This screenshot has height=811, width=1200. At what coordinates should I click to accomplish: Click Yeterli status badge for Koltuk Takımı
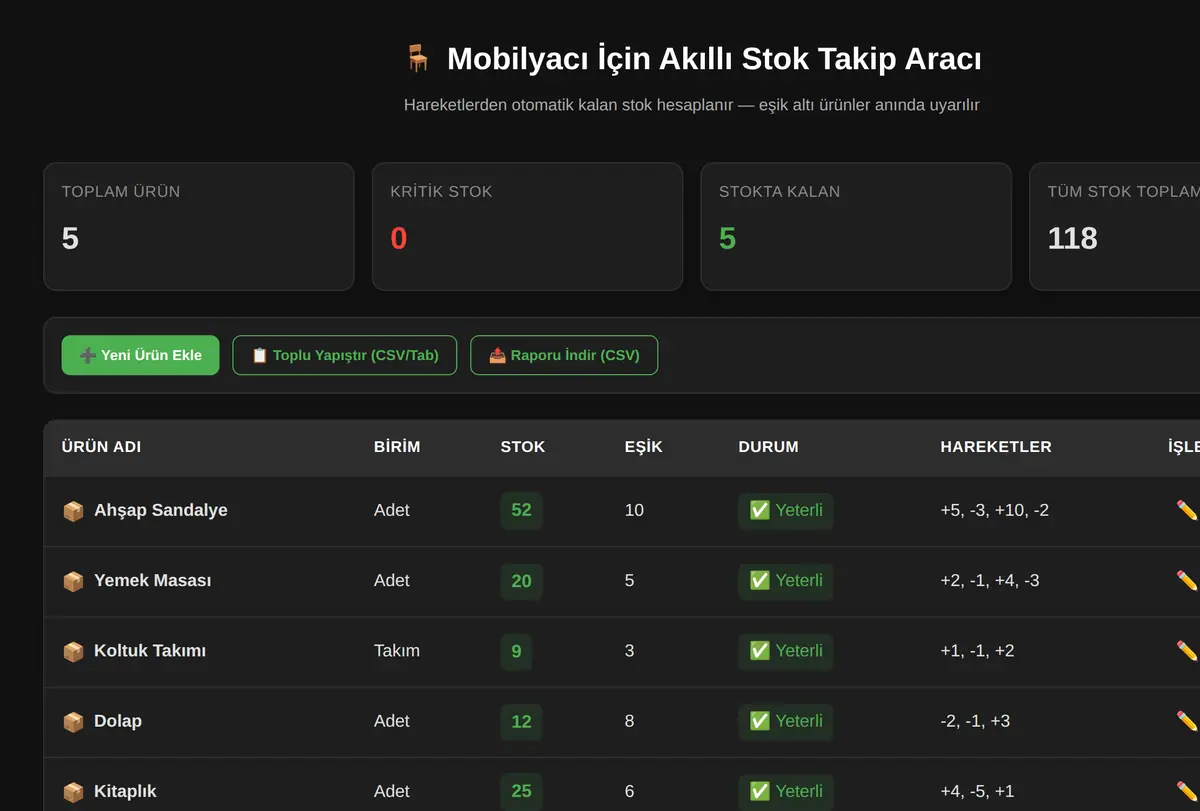click(x=786, y=651)
